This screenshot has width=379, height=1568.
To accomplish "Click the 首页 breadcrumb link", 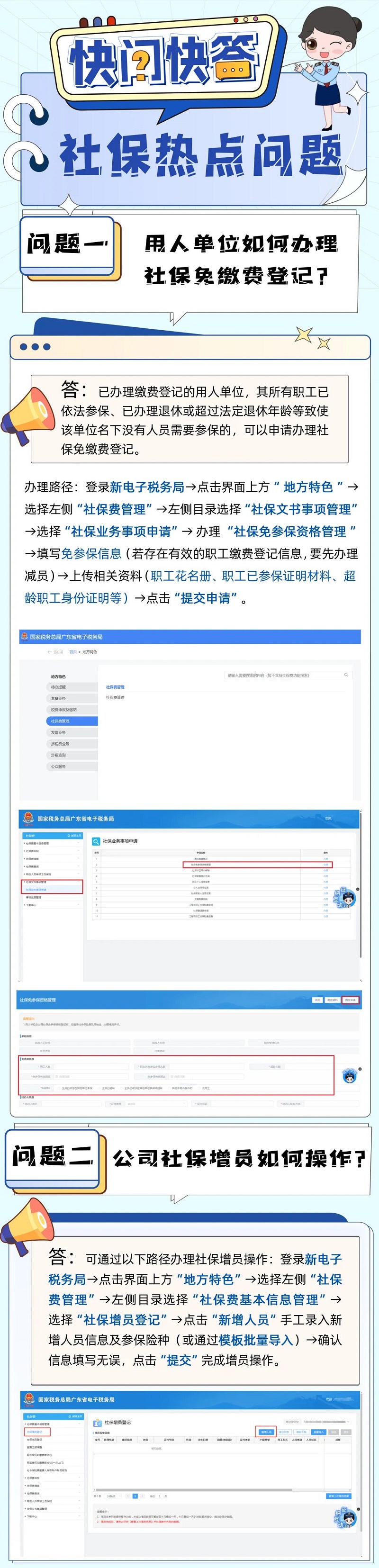I will tap(73, 652).
